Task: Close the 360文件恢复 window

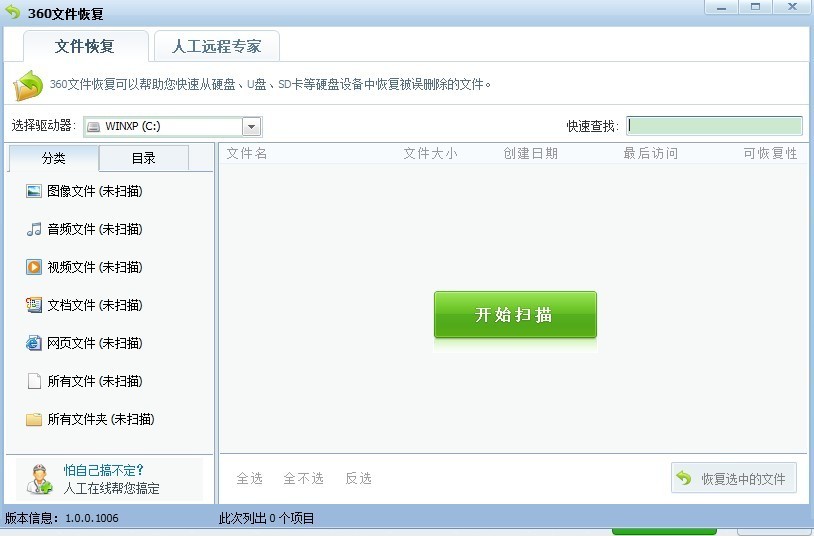Action: 792,7
